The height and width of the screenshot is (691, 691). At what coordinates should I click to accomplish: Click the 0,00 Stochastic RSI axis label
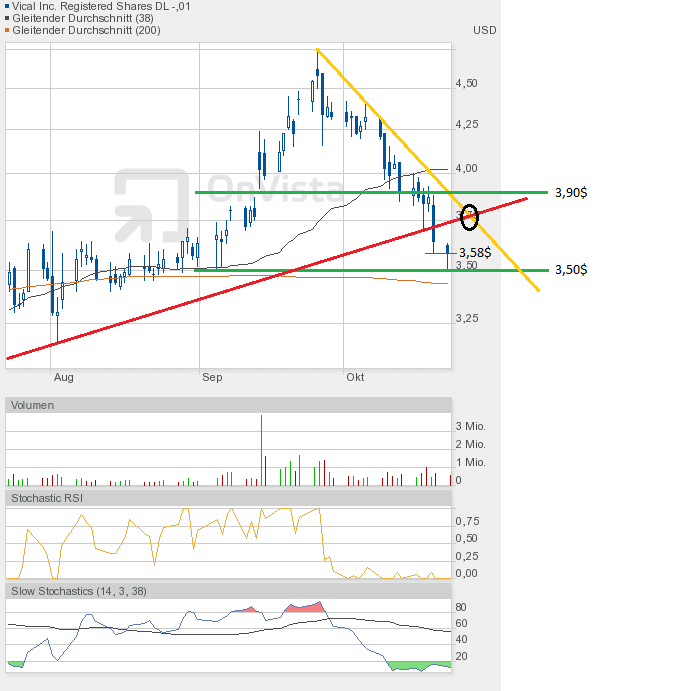pos(466,573)
